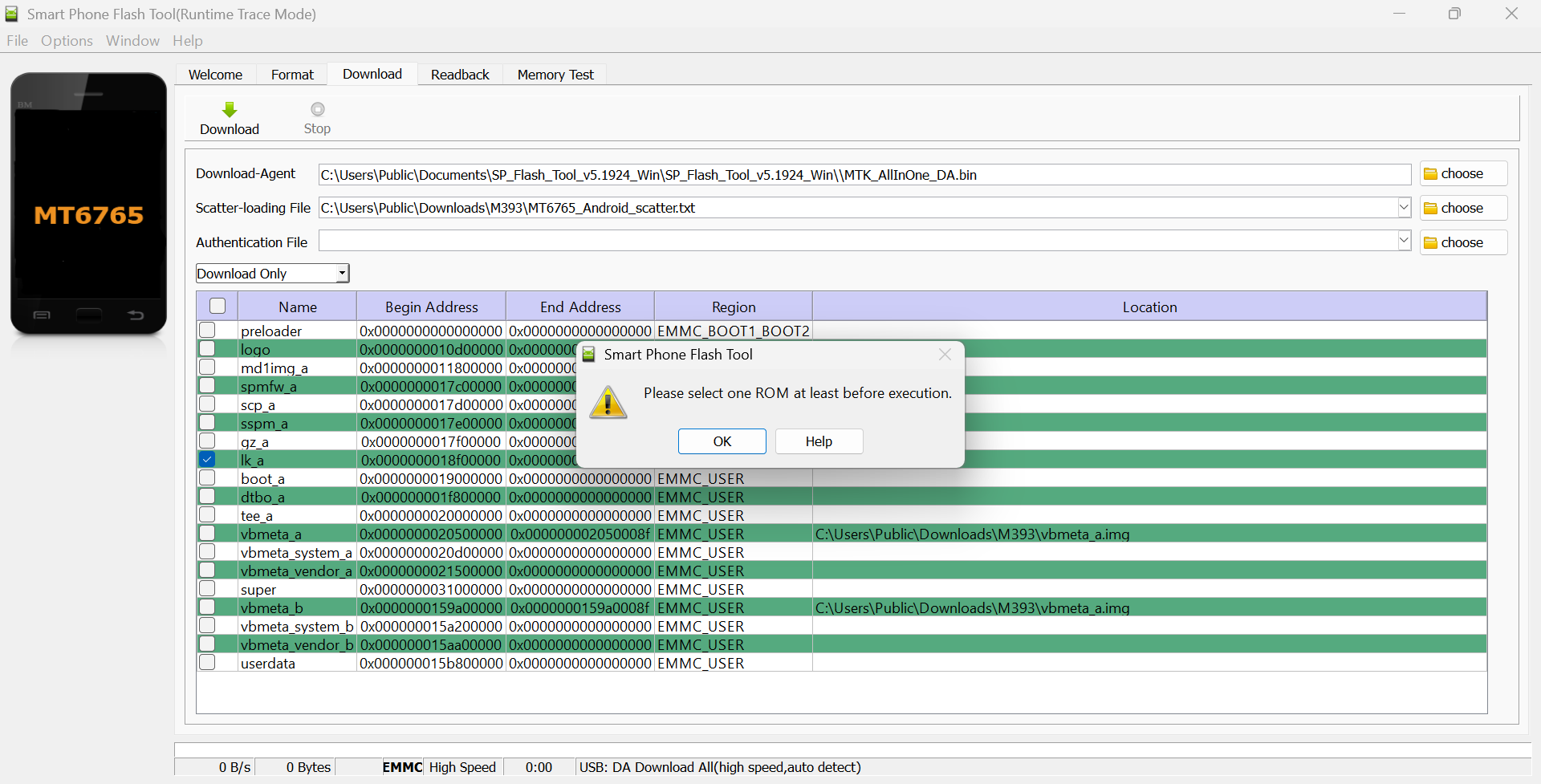The image size is (1541, 784).
Task: Choose a Scatter-loading file
Action: (1463, 208)
